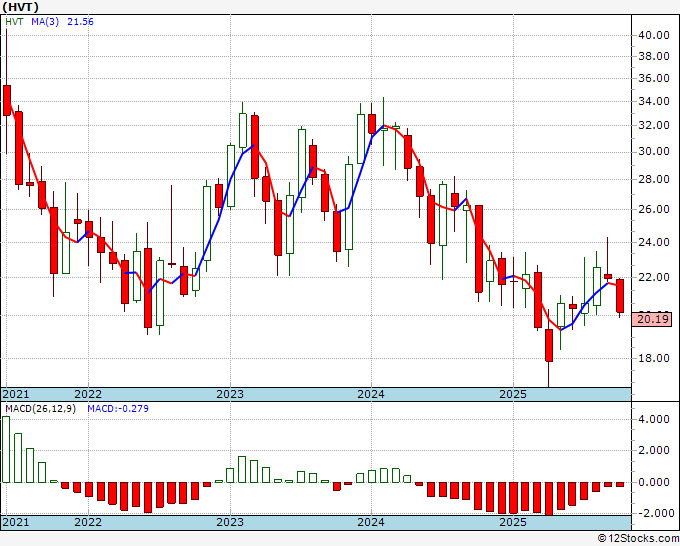The height and width of the screenshot is (546, 680).
Task: Click 2023 on the MACD timeline
Action: [x=230, y=522]
